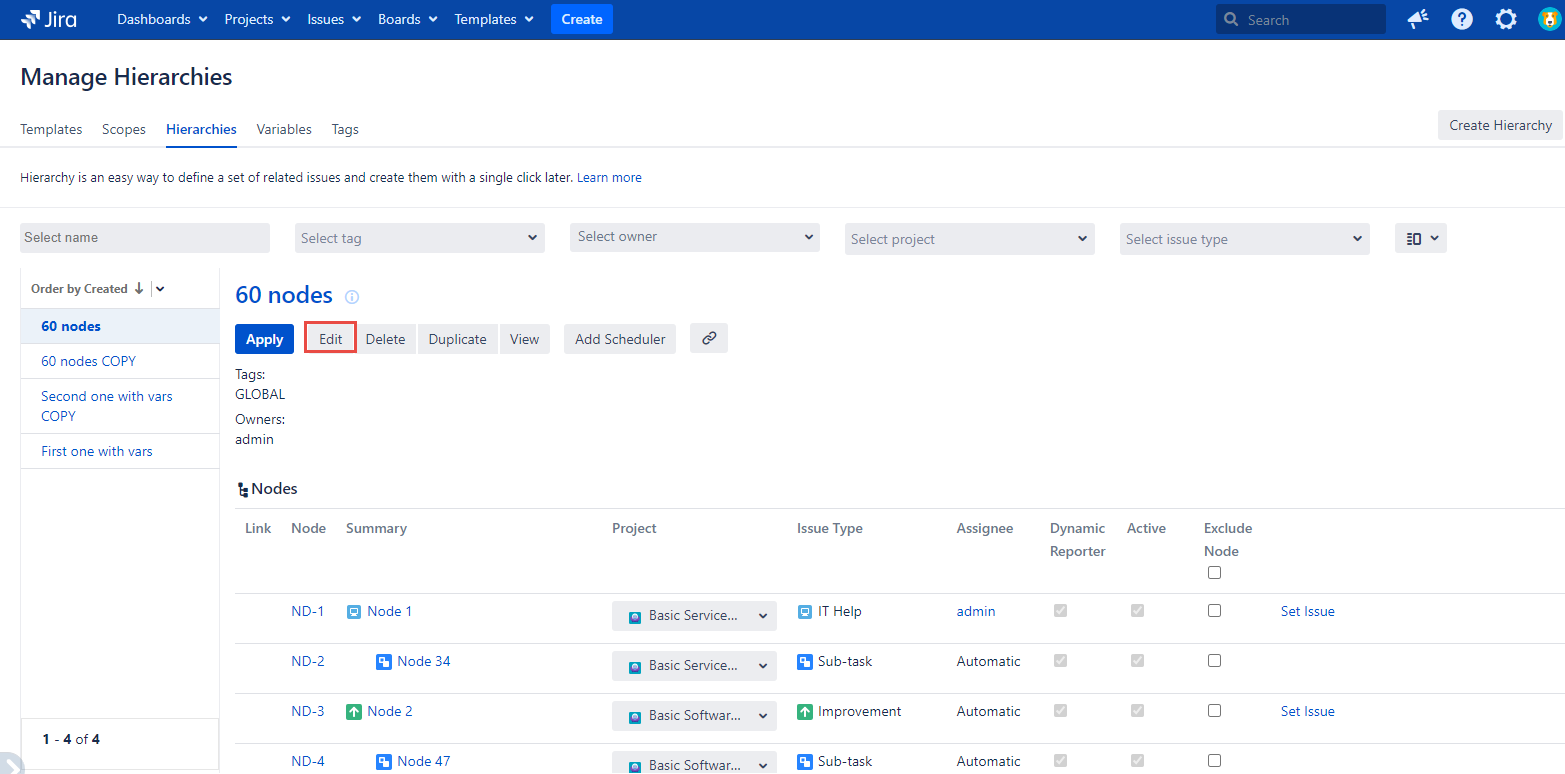The width and height of the screenshot is (1565, 774).
Task: Open the help question mark icon
Action: coord(1462,19)
